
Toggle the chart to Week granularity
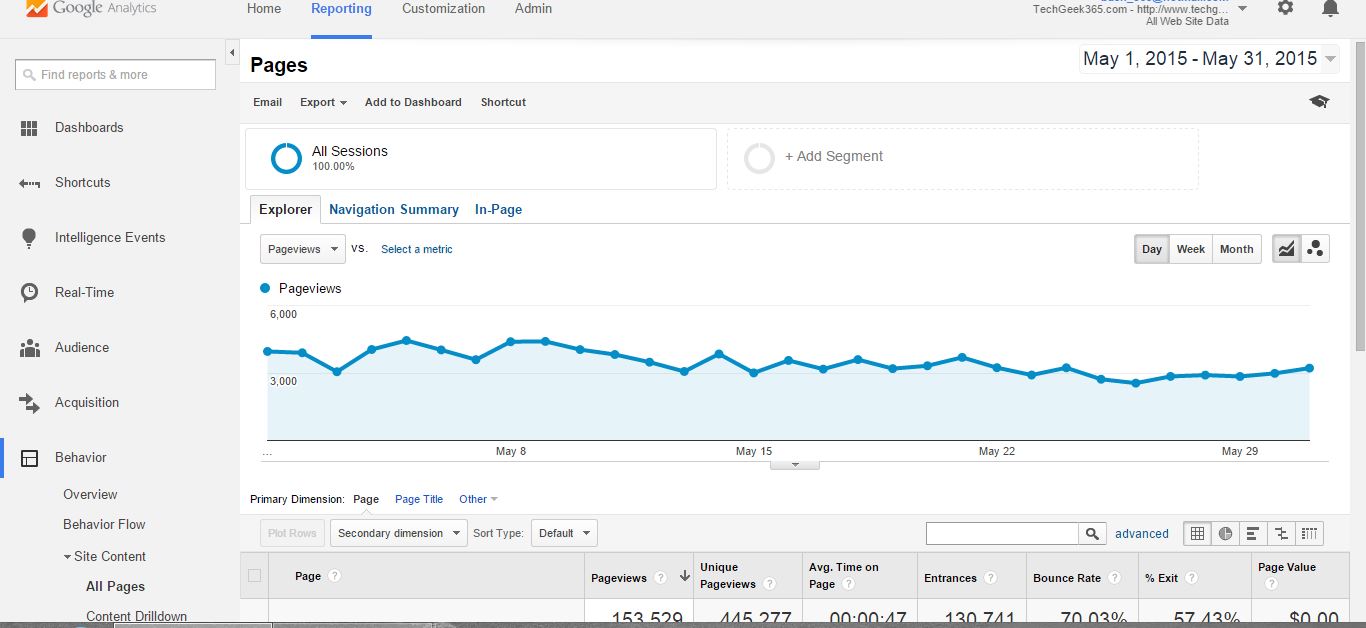click(1190, 249)
